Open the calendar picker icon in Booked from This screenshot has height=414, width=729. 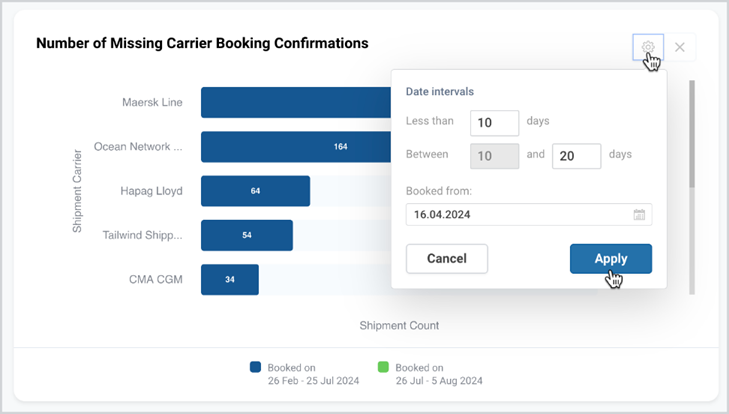click(x=639, y=214)
